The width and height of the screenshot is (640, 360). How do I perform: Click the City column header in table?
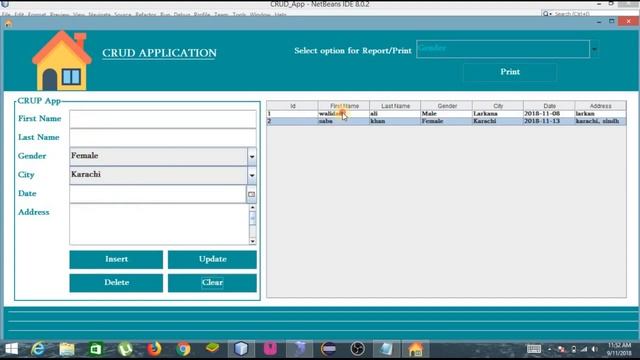click(498, 106)
